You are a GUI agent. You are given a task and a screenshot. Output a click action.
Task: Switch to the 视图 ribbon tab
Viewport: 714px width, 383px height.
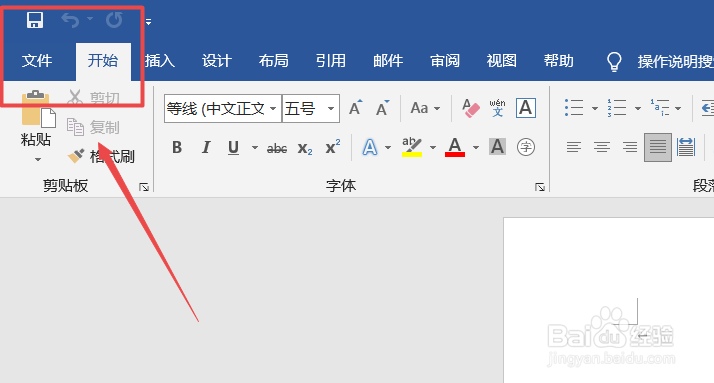click(x=502, y=61)
